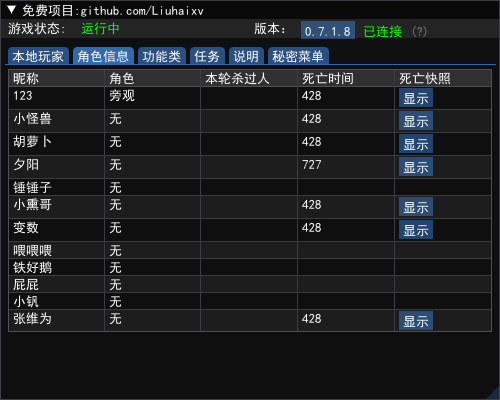The image size is (500, 400).
Task: Select the nickname 小熏哥
Action: pyautogui.click(x=32, y=205)
